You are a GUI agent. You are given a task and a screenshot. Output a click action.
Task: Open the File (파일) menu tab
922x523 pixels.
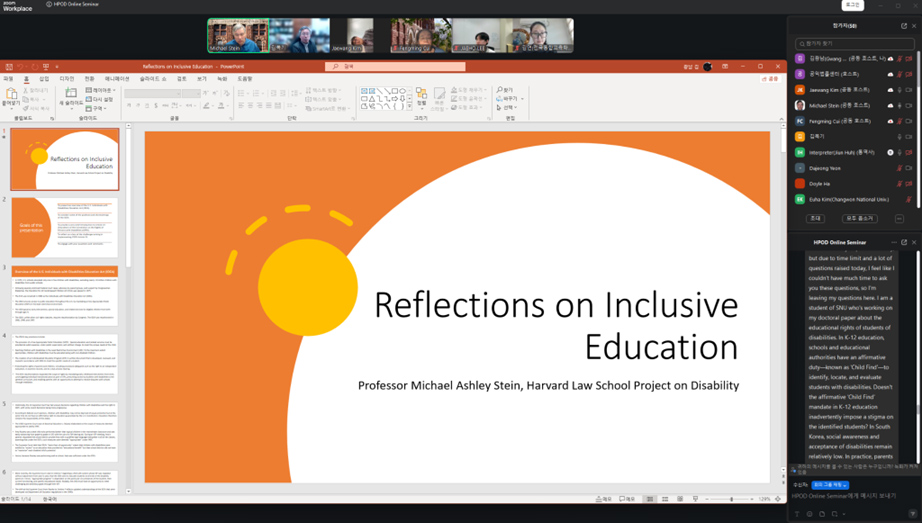(8, 79)
